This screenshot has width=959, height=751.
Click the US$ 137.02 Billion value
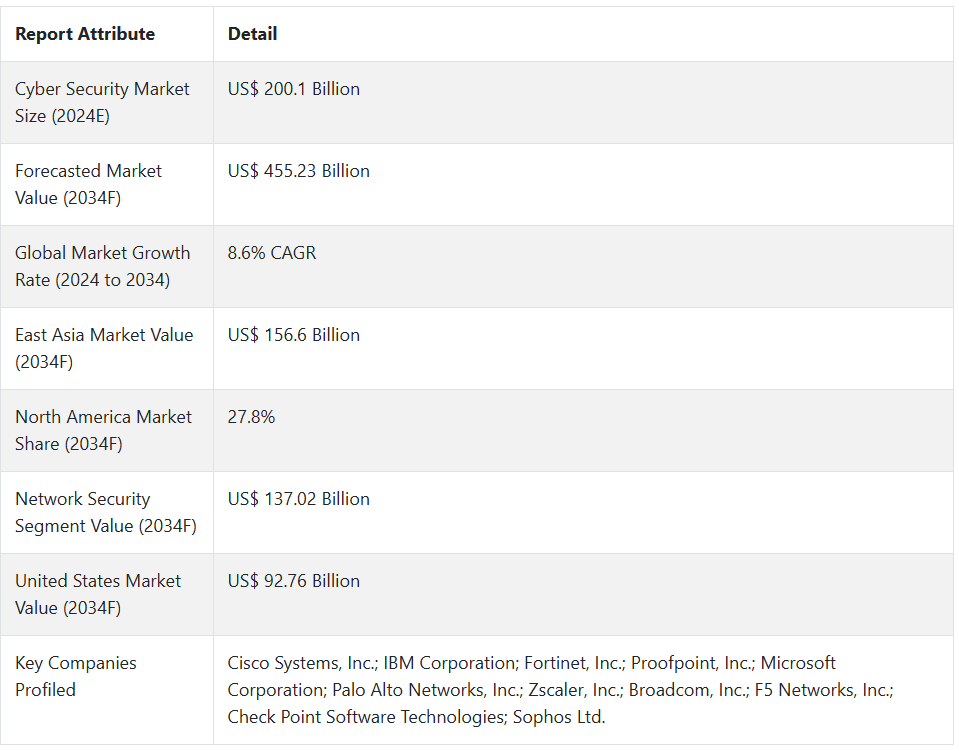tap(298, 499)
